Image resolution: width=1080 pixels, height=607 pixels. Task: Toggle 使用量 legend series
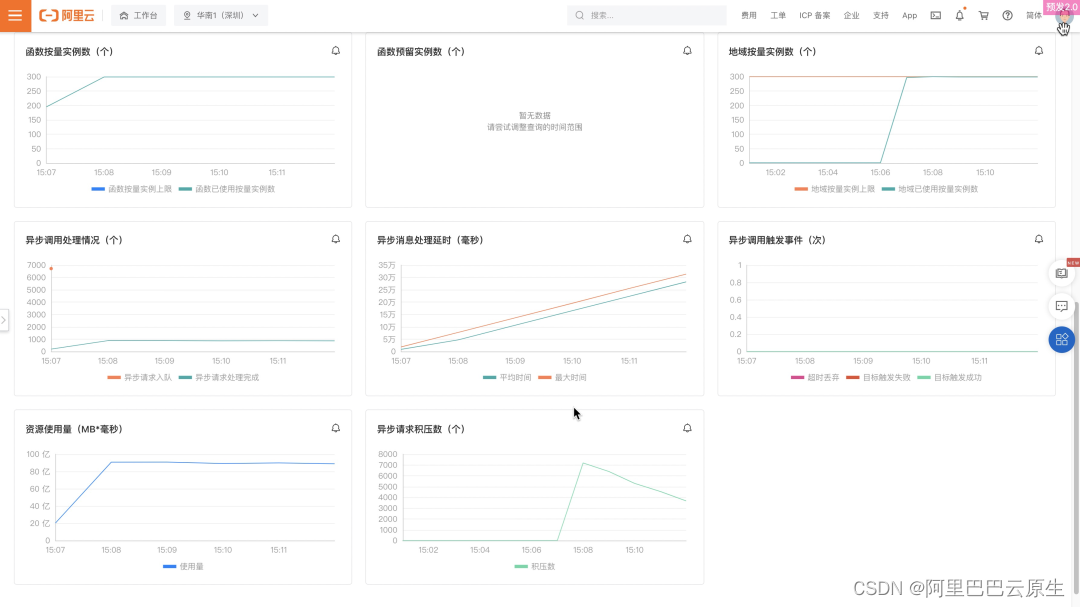183,566
